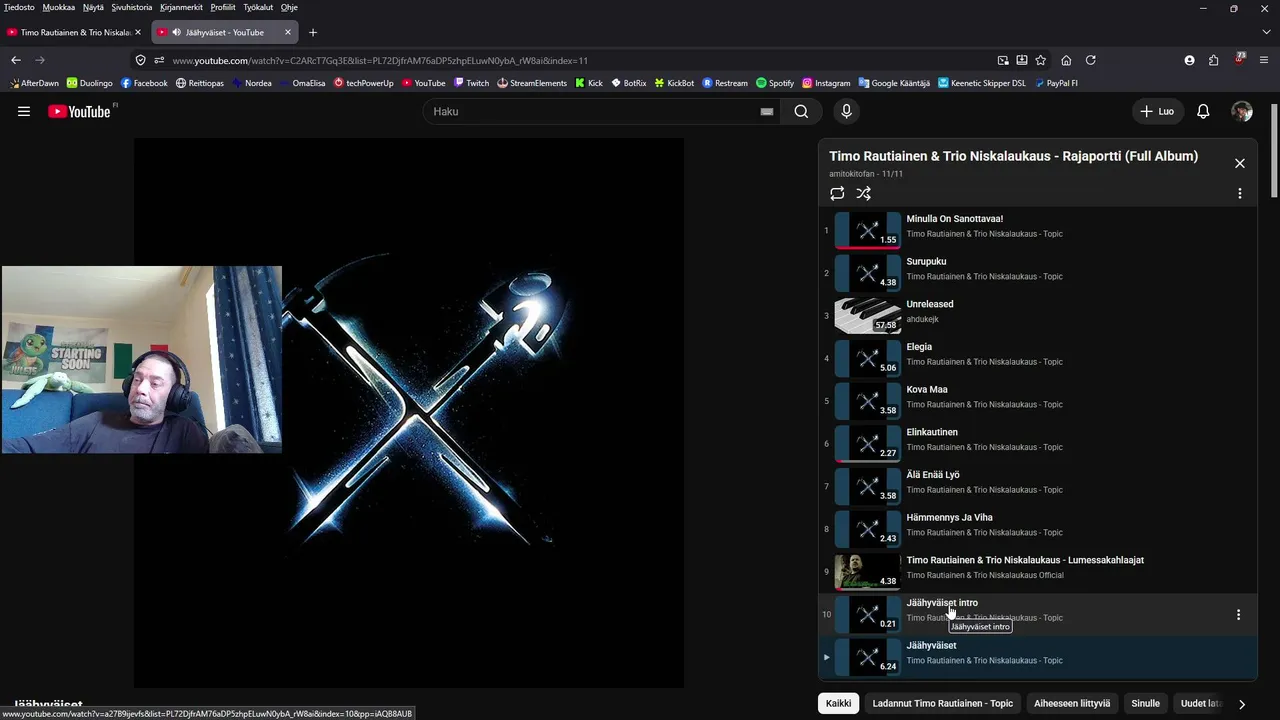Open the Facebook bookmark
Viewport: 1280px width, 720px height.
[x=144, y=83]
